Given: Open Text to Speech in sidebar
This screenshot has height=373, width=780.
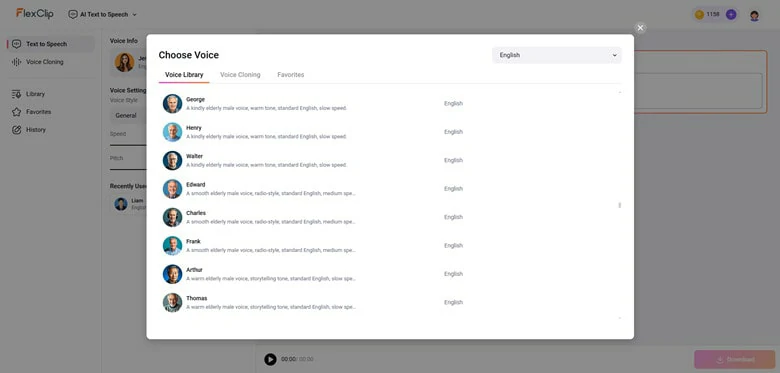Looking at the screenshot, I should coord(51,44).
